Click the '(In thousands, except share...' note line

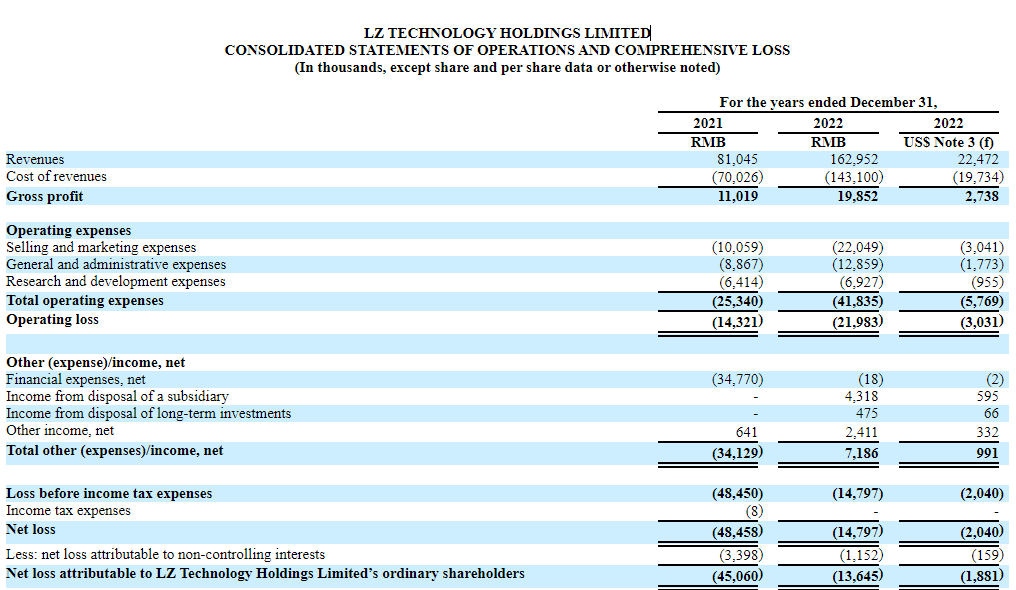tap(507, 67)
